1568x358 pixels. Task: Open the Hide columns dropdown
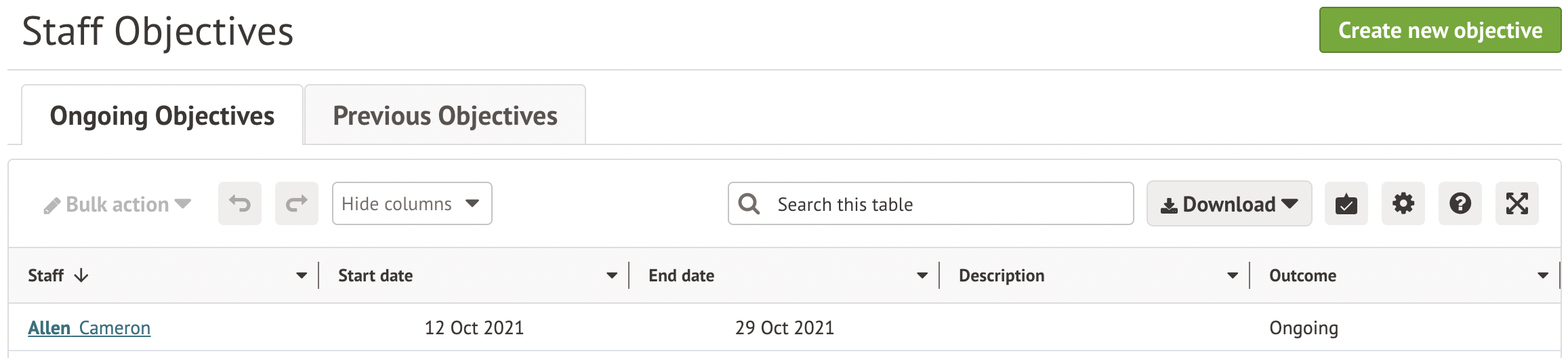(411, 203)
